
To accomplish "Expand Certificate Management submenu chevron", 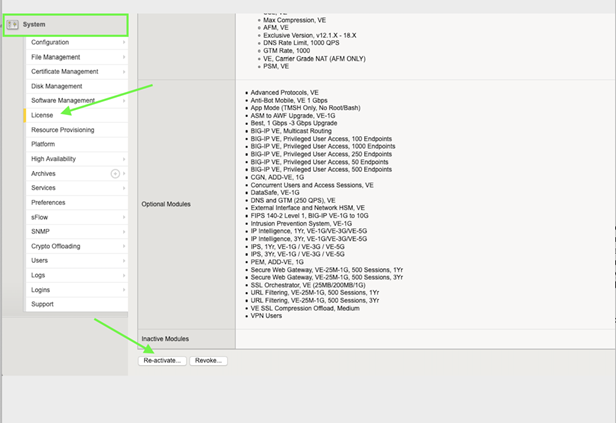I will coord(124,71).
